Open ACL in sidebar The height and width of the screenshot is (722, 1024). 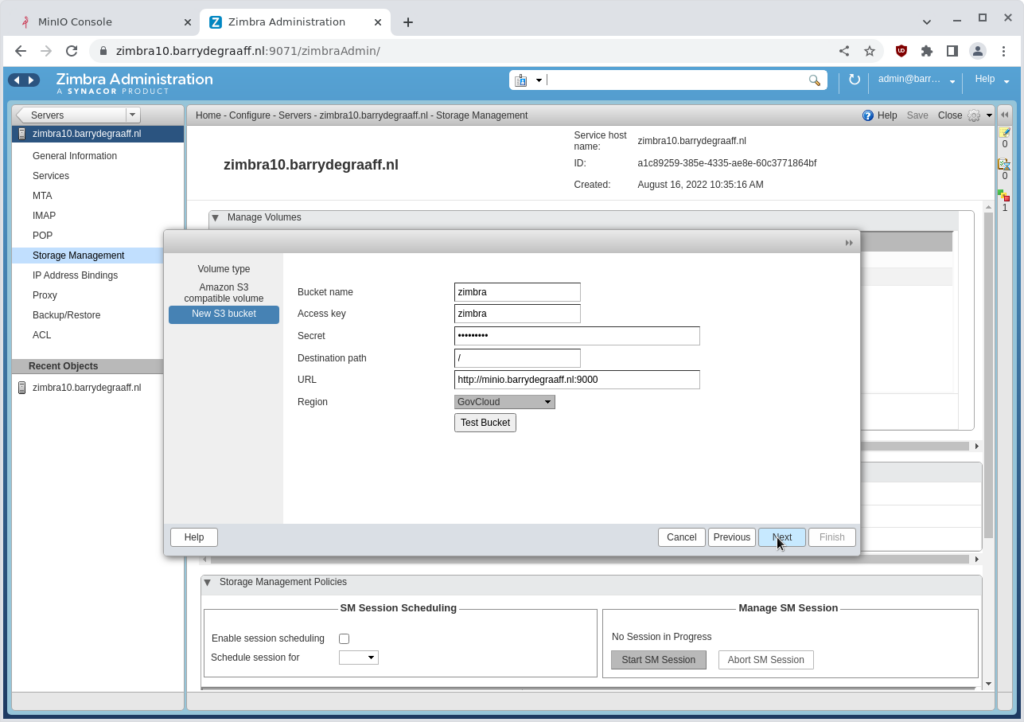42,335
